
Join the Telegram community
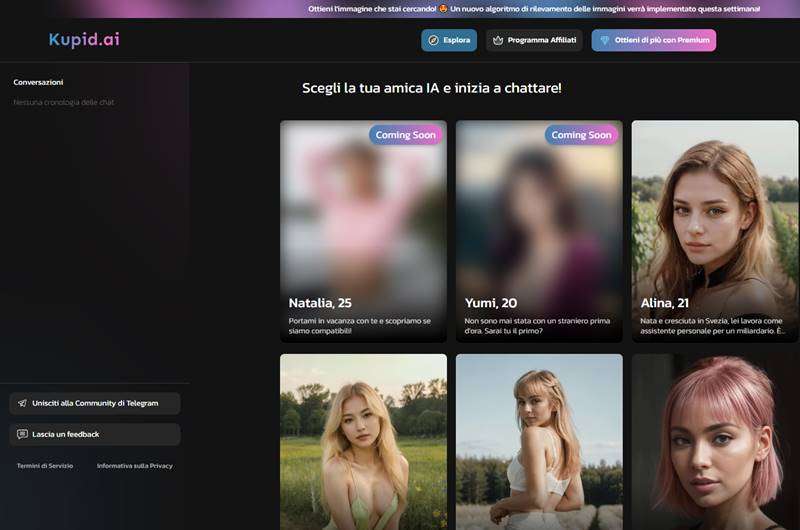click(95, 403)
